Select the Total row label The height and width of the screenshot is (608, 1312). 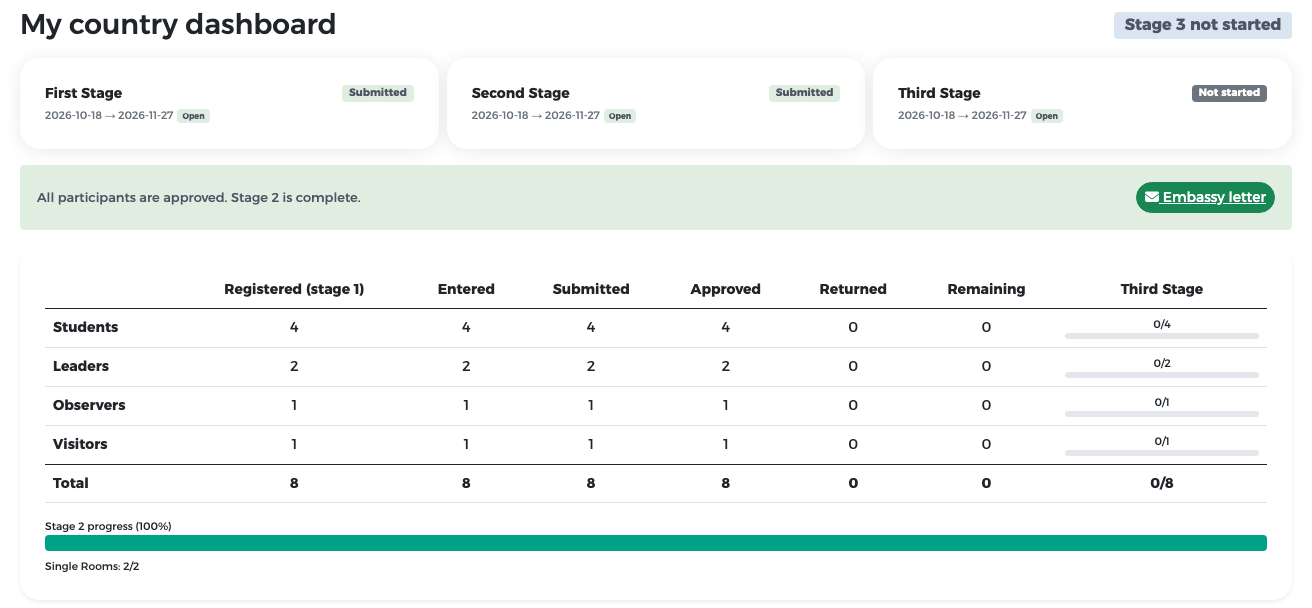[71, 483]
